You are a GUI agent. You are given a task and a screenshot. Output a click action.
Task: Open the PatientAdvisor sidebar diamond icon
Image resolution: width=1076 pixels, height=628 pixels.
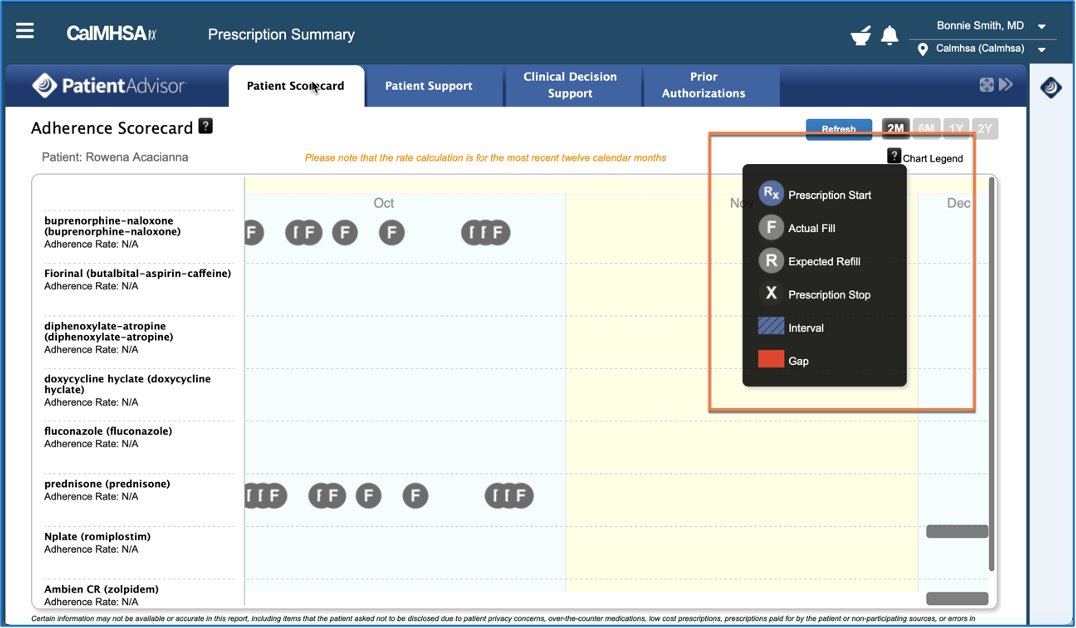click(x=1051, y=88)
